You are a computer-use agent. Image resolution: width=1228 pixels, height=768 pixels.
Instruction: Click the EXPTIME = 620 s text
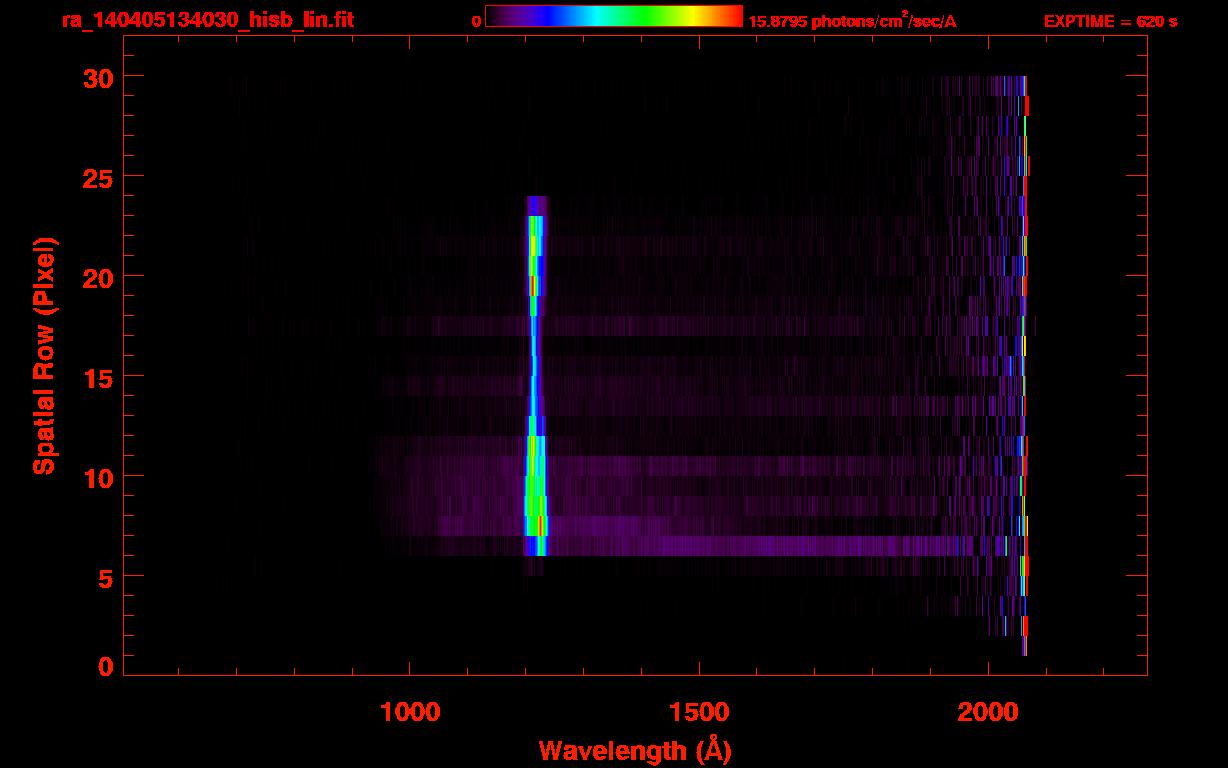tap(1110, 21)
